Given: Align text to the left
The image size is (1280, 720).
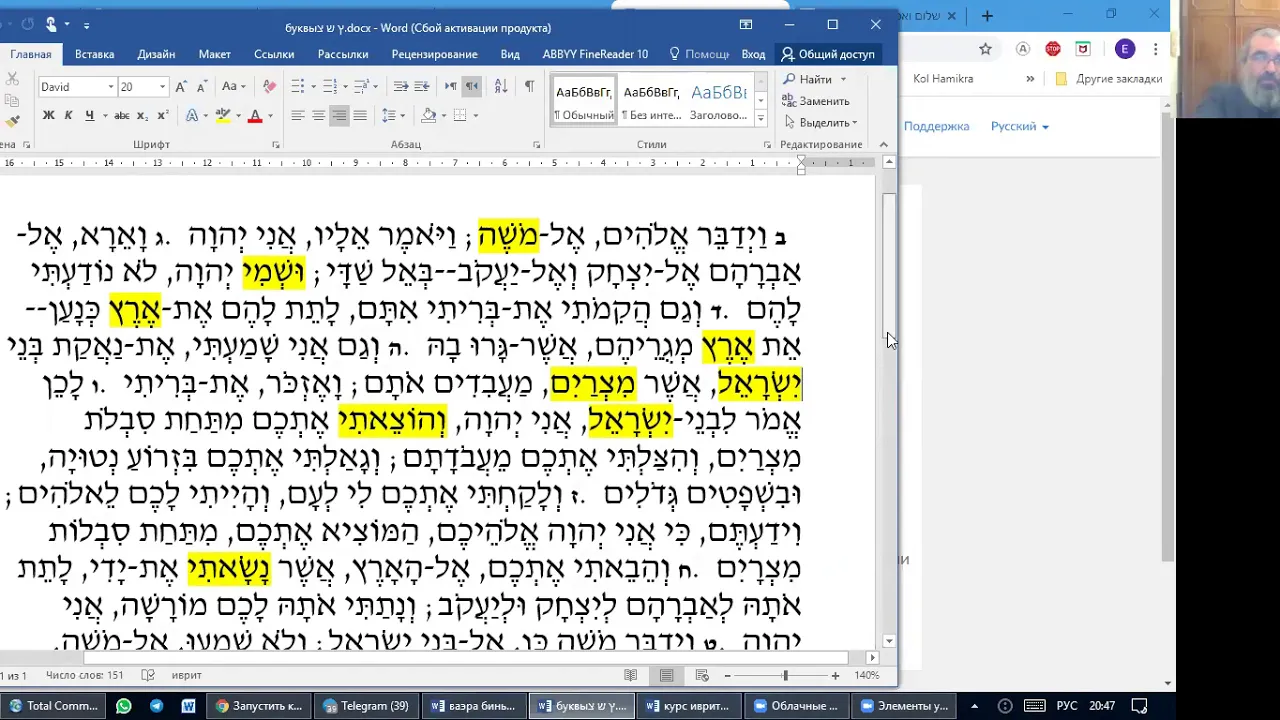Looking at the screenshot, I should 297,116.
